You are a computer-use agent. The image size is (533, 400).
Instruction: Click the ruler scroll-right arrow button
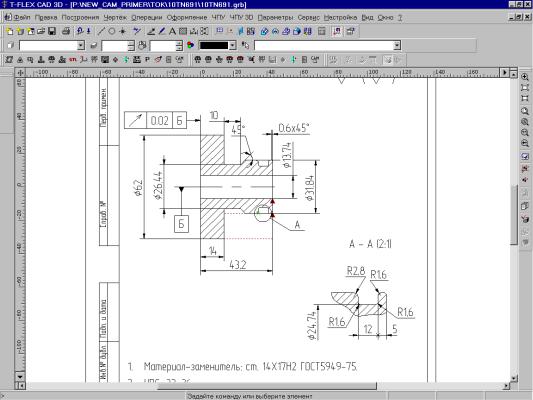point(504,72)
